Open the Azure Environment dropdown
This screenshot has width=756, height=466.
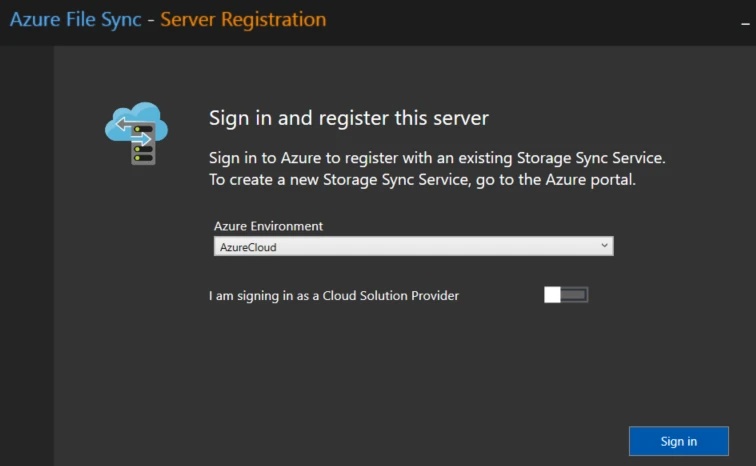[x=413, y=246]
